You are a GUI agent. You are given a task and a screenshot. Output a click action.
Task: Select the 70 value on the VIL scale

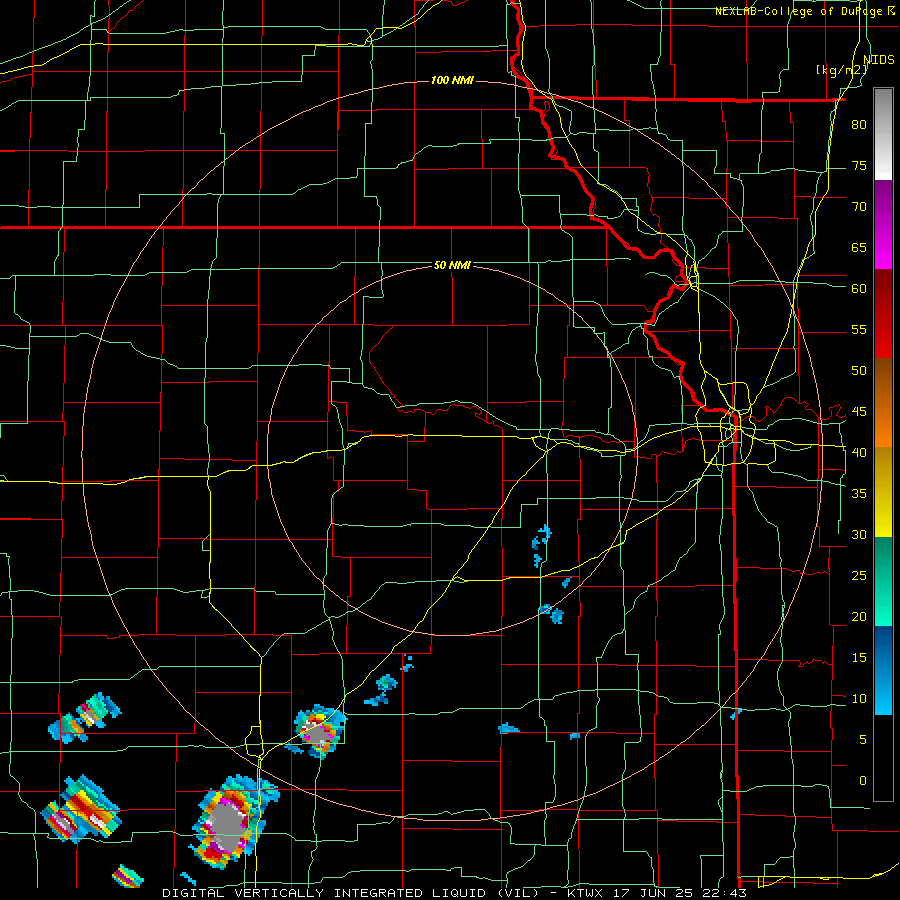click(x=859, y=207)
